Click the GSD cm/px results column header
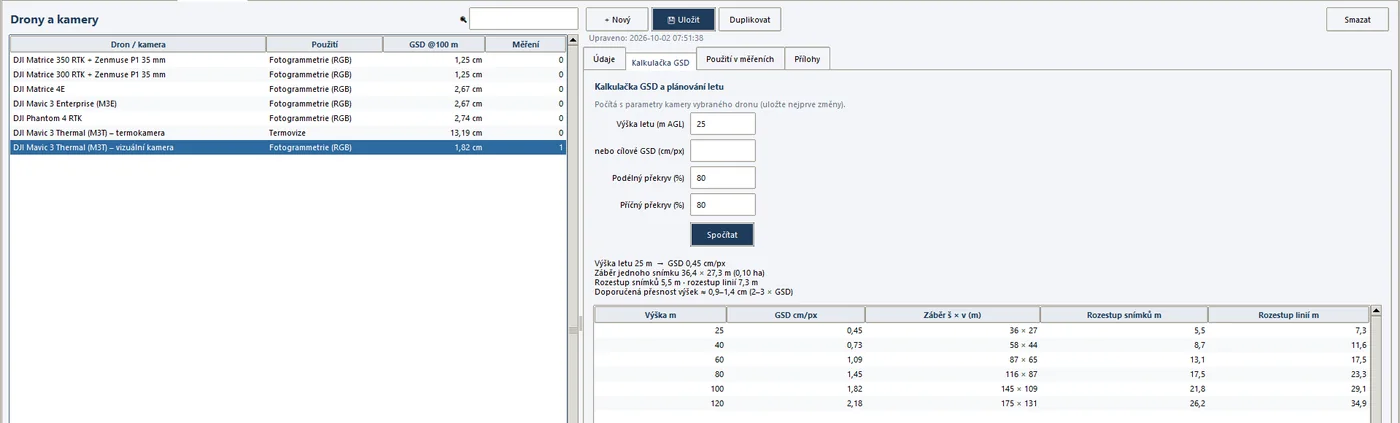This screenshot has width=1400, height=423. [x=796, y=315]
